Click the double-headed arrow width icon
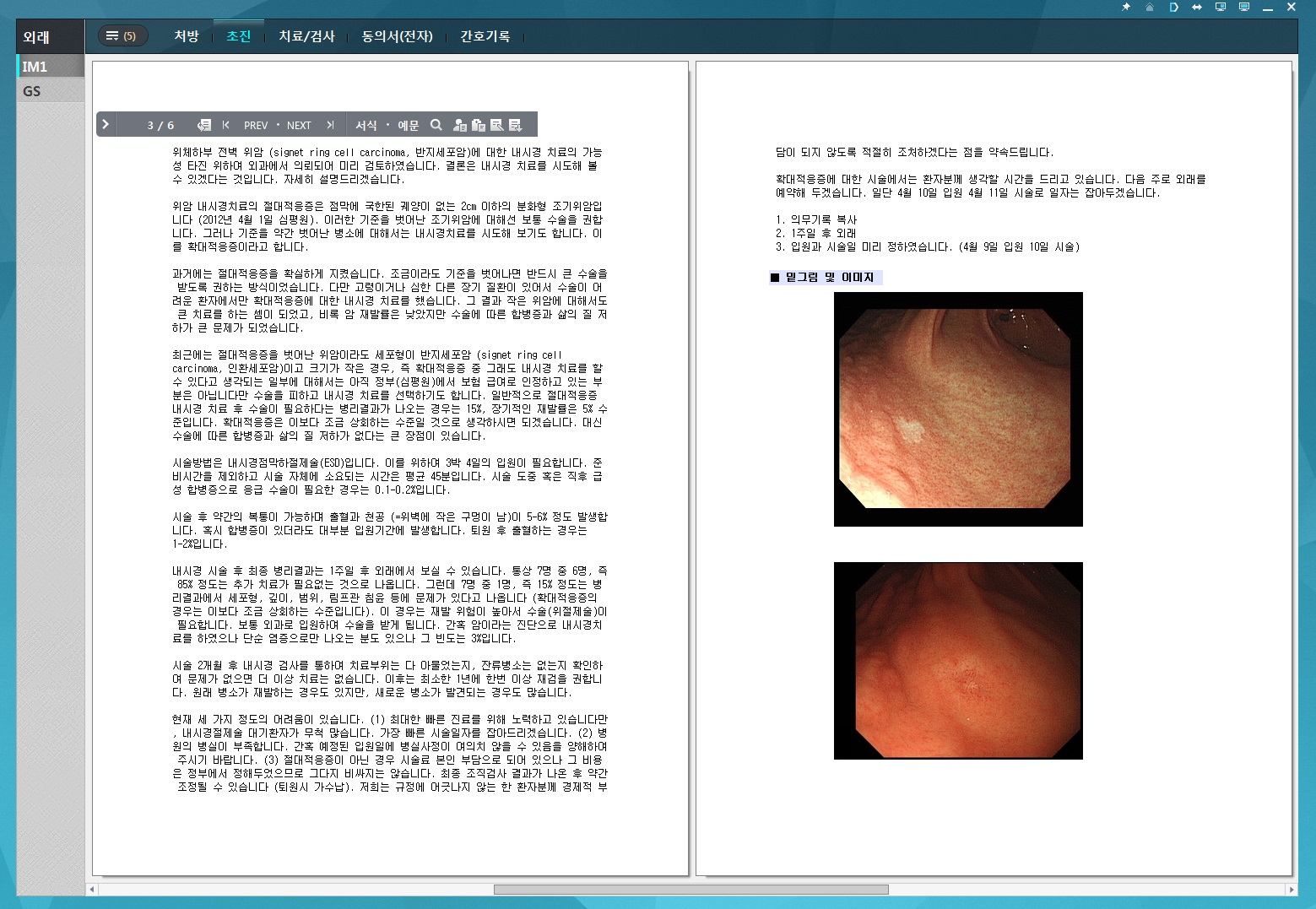Viewport: 1316px width, 909px height. click(x=1196, y=7)
